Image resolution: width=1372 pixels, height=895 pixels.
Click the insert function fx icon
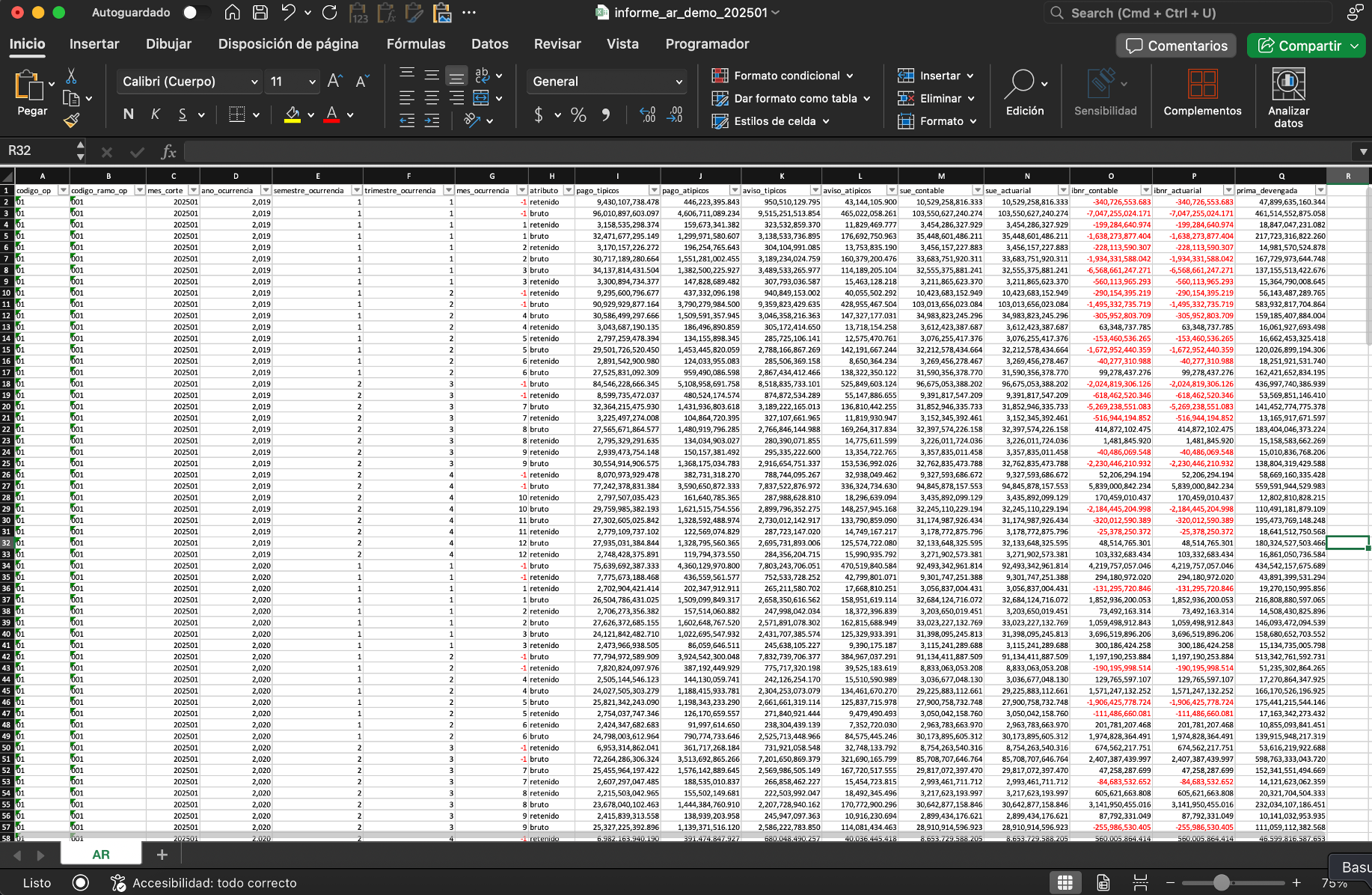(169, 152)
